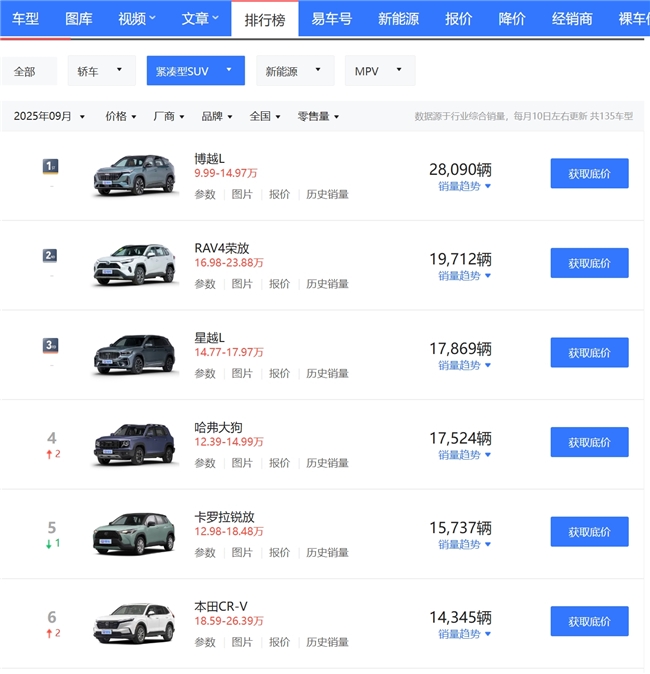Click 获取底价 for 卡罗拉锐放
The width and height of the screenshot is (650, 674).
[589, 532]
